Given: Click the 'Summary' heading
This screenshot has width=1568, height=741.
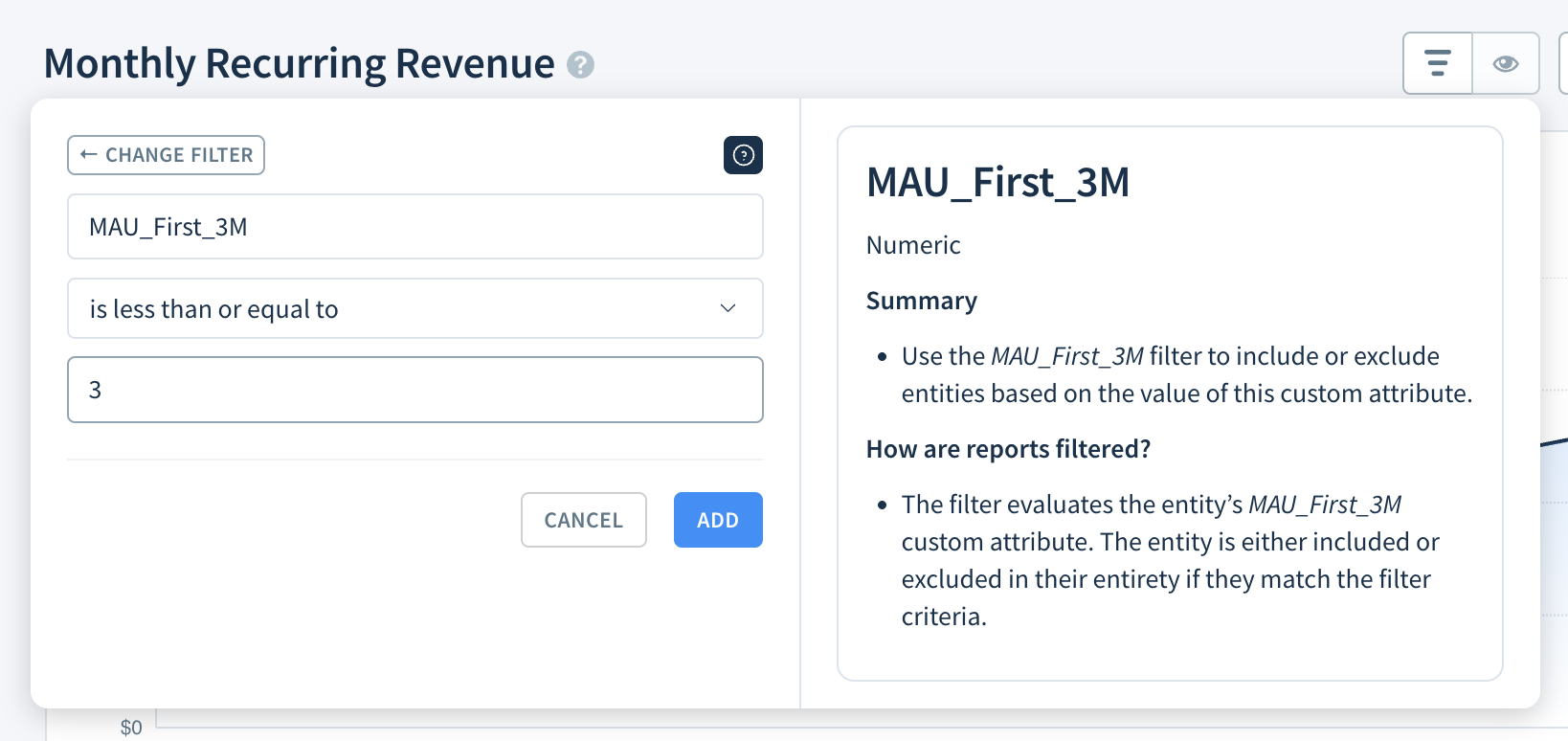Looking at the screenshot, I should (922, 301).
